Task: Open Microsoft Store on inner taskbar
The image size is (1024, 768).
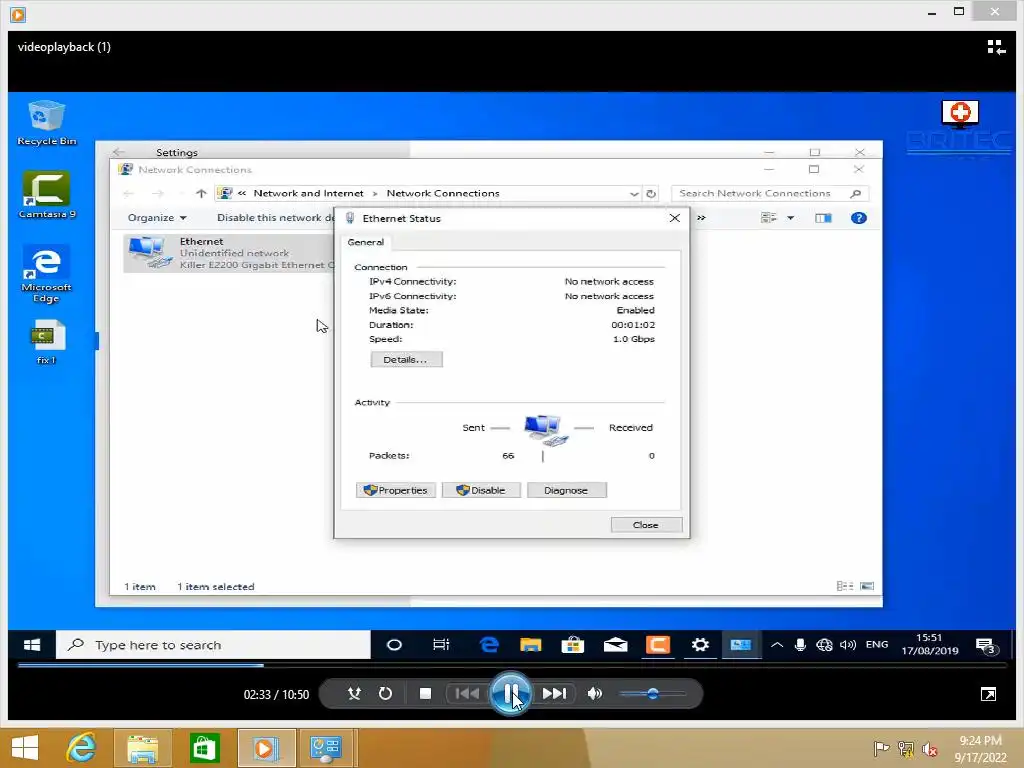Action: pyautogui.click(x=573, y=645)
